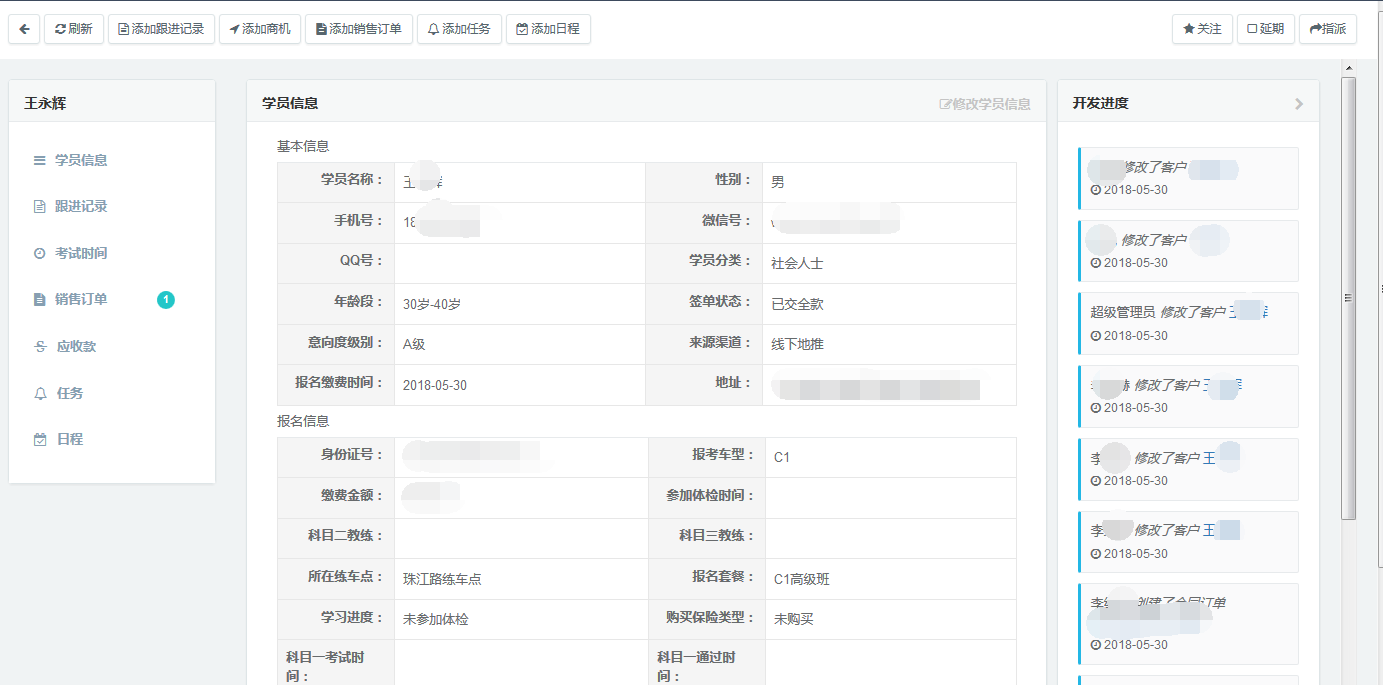Open 销售订单 in the sidebar

tap(80, 299)
